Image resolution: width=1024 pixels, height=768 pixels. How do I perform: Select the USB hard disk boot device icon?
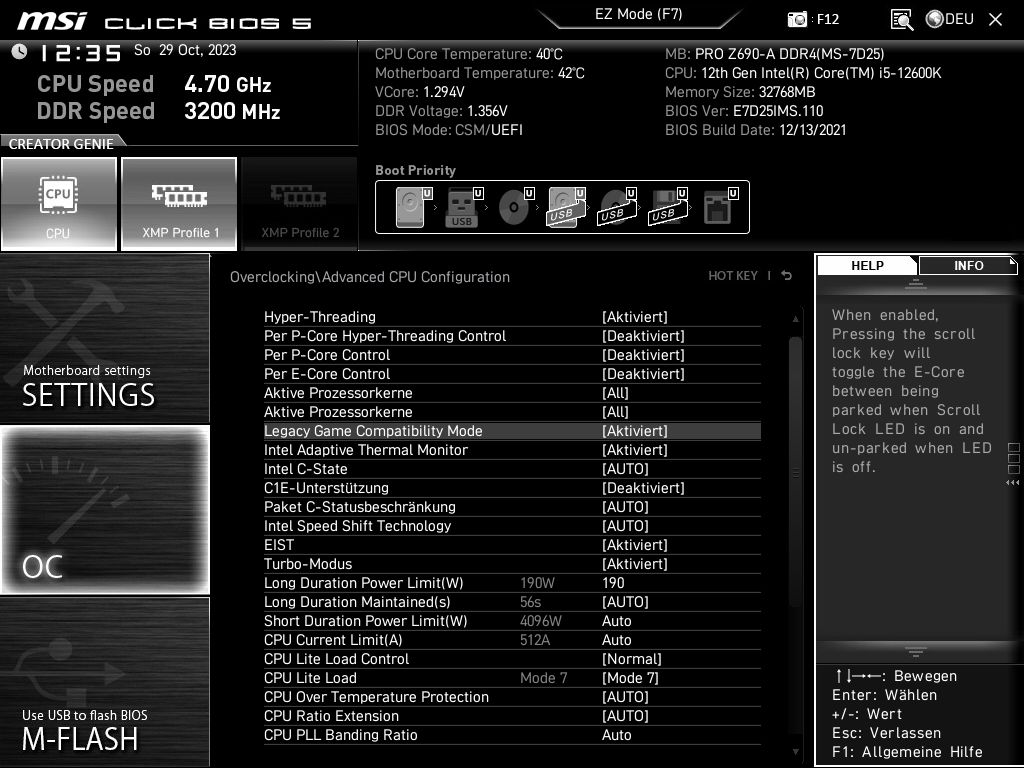(x=566, y=207)
